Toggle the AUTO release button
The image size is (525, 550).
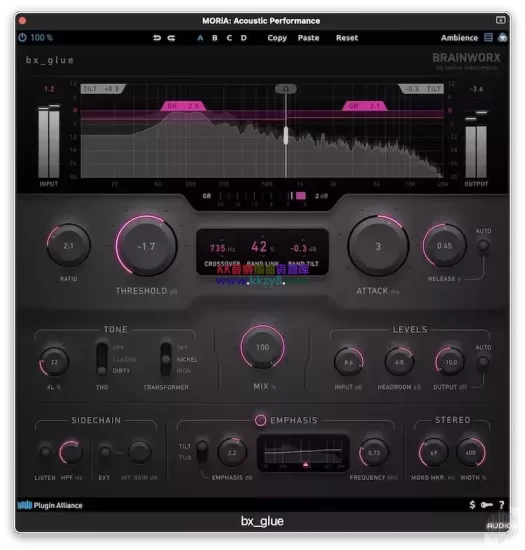(483, 245)
